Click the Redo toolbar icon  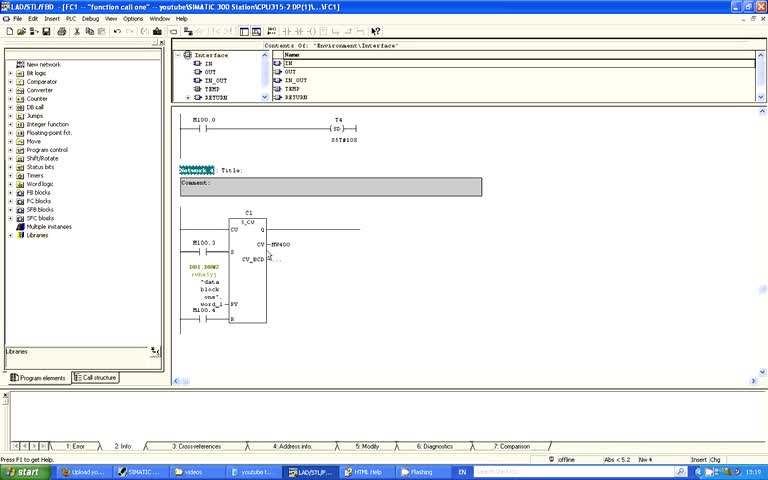[130, 31]
